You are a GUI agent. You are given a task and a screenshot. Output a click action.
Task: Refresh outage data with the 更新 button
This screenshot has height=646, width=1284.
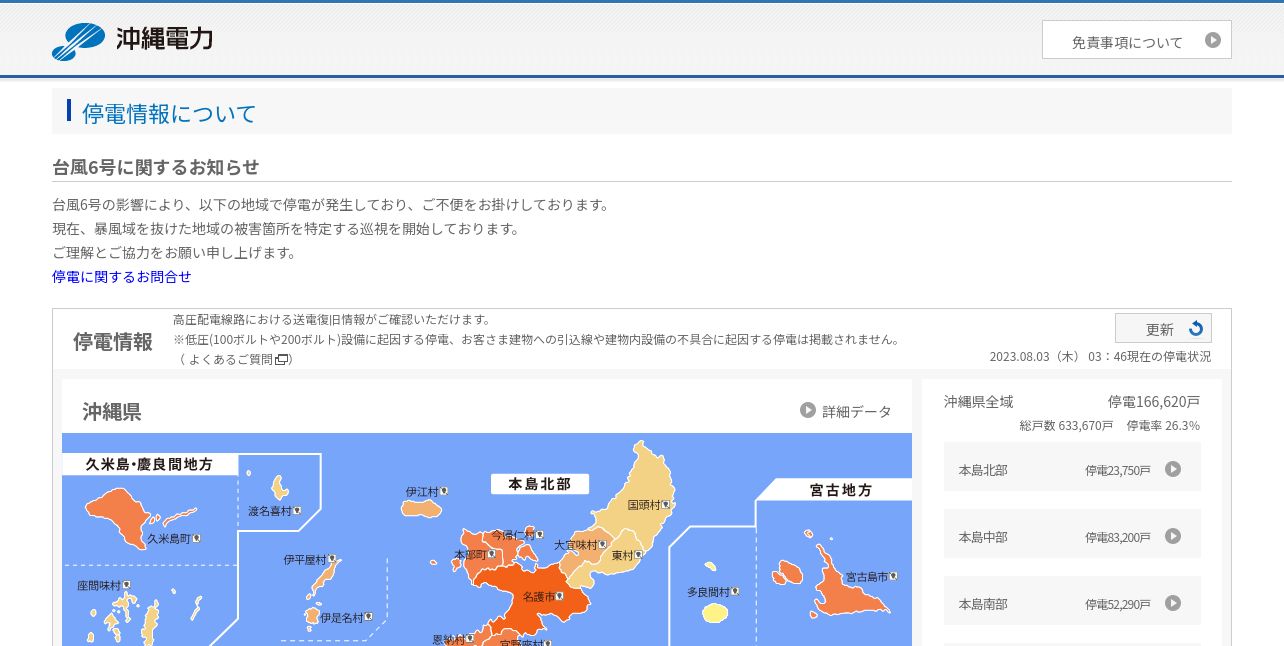(x=1163, y=328)
